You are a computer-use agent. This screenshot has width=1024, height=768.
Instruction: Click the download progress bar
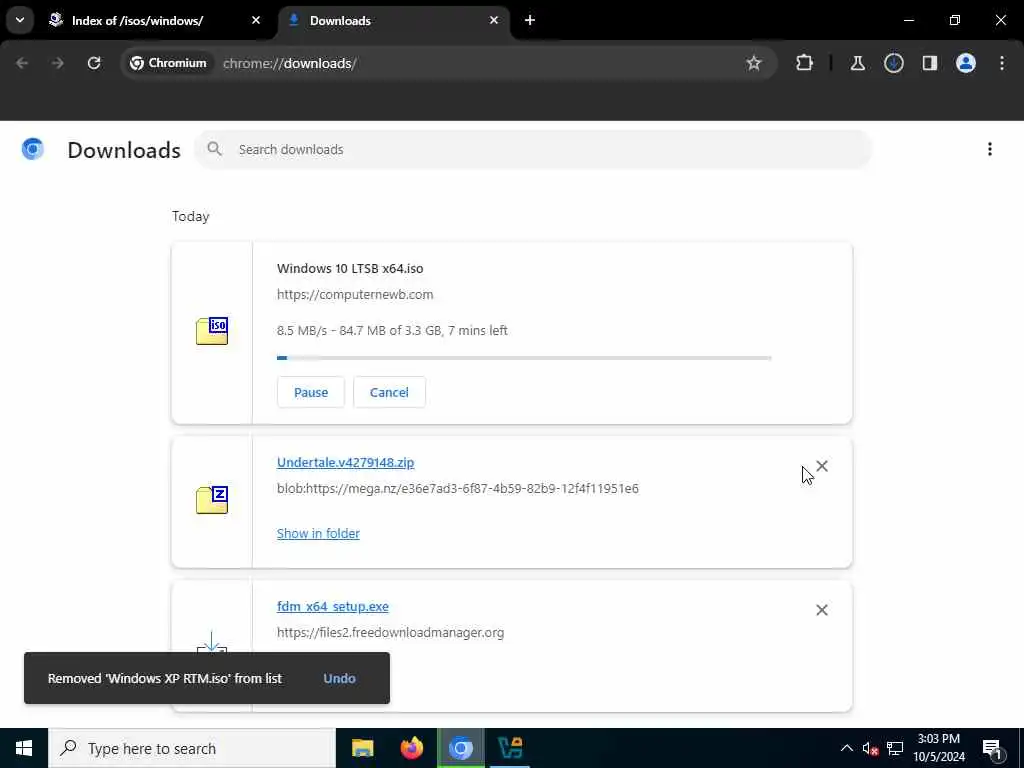click(524, 358)
